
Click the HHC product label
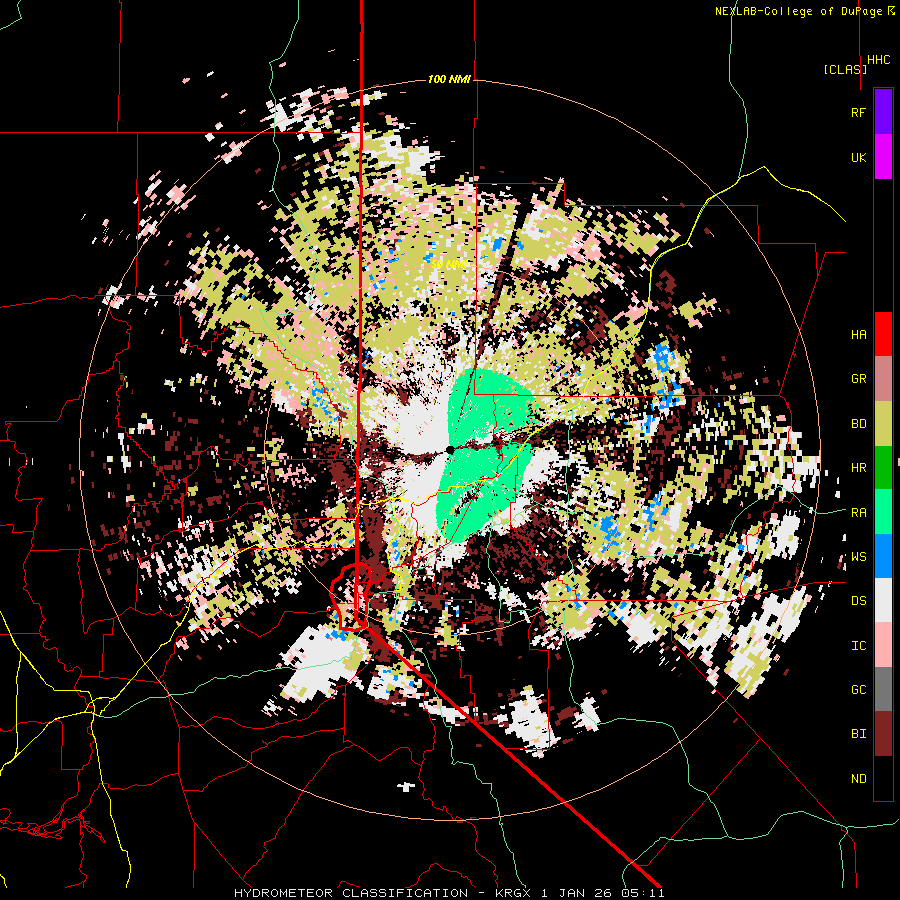tap(878, 60)
